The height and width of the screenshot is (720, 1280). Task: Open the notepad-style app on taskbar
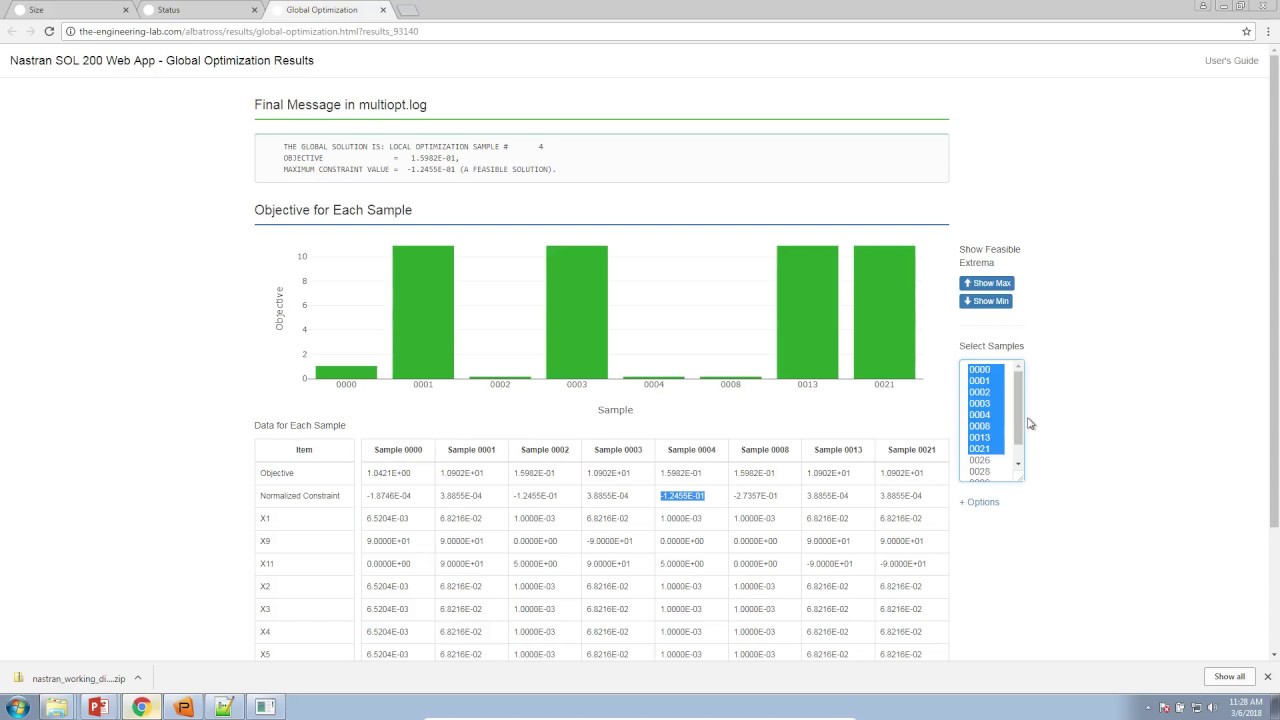(224, 707)
